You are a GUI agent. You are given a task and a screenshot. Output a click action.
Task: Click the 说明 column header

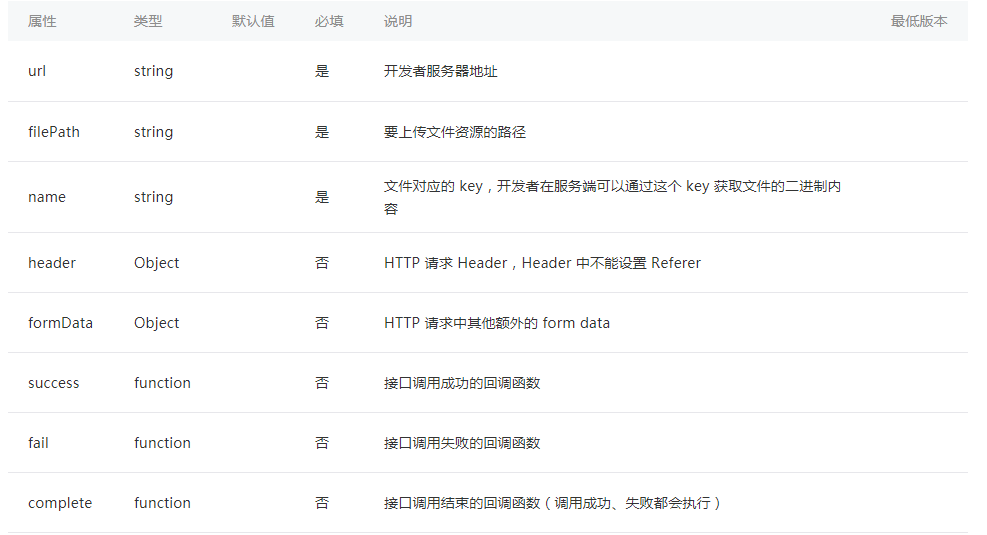[x=398, y=21]
